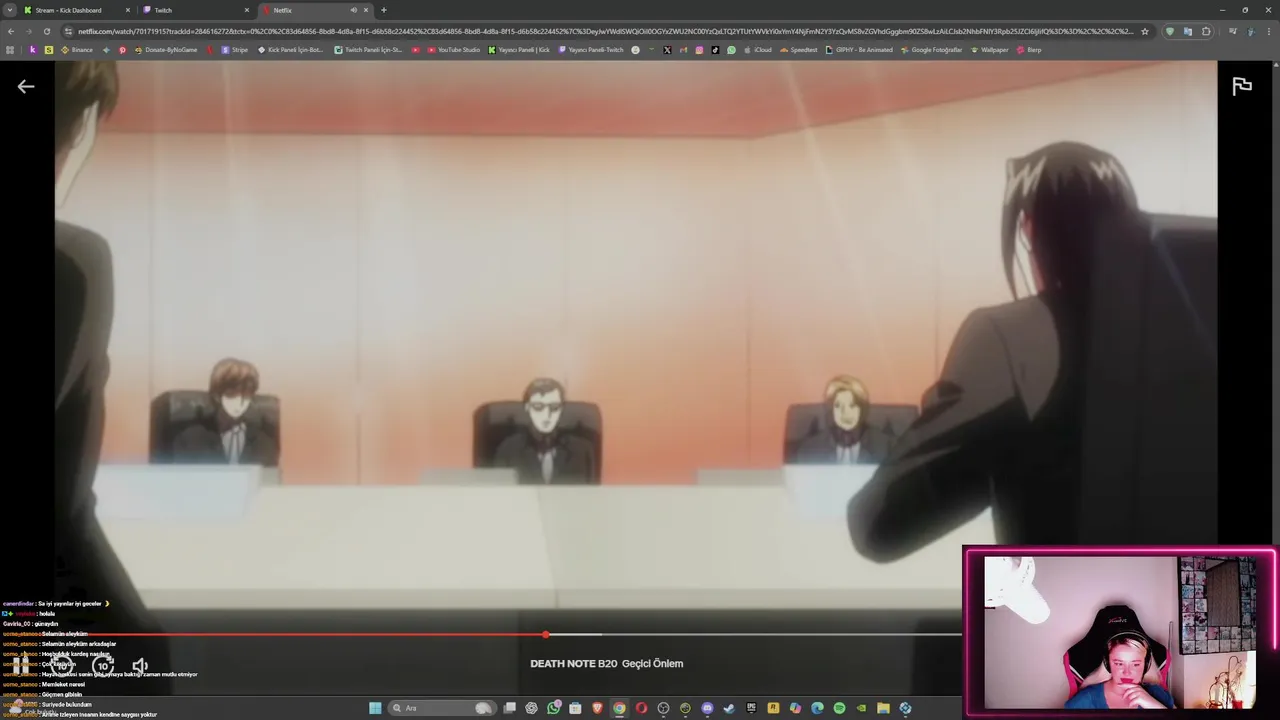Launch Opera from the taskbar
This screenshot has width=1280, height=720.
pos(641,708)
